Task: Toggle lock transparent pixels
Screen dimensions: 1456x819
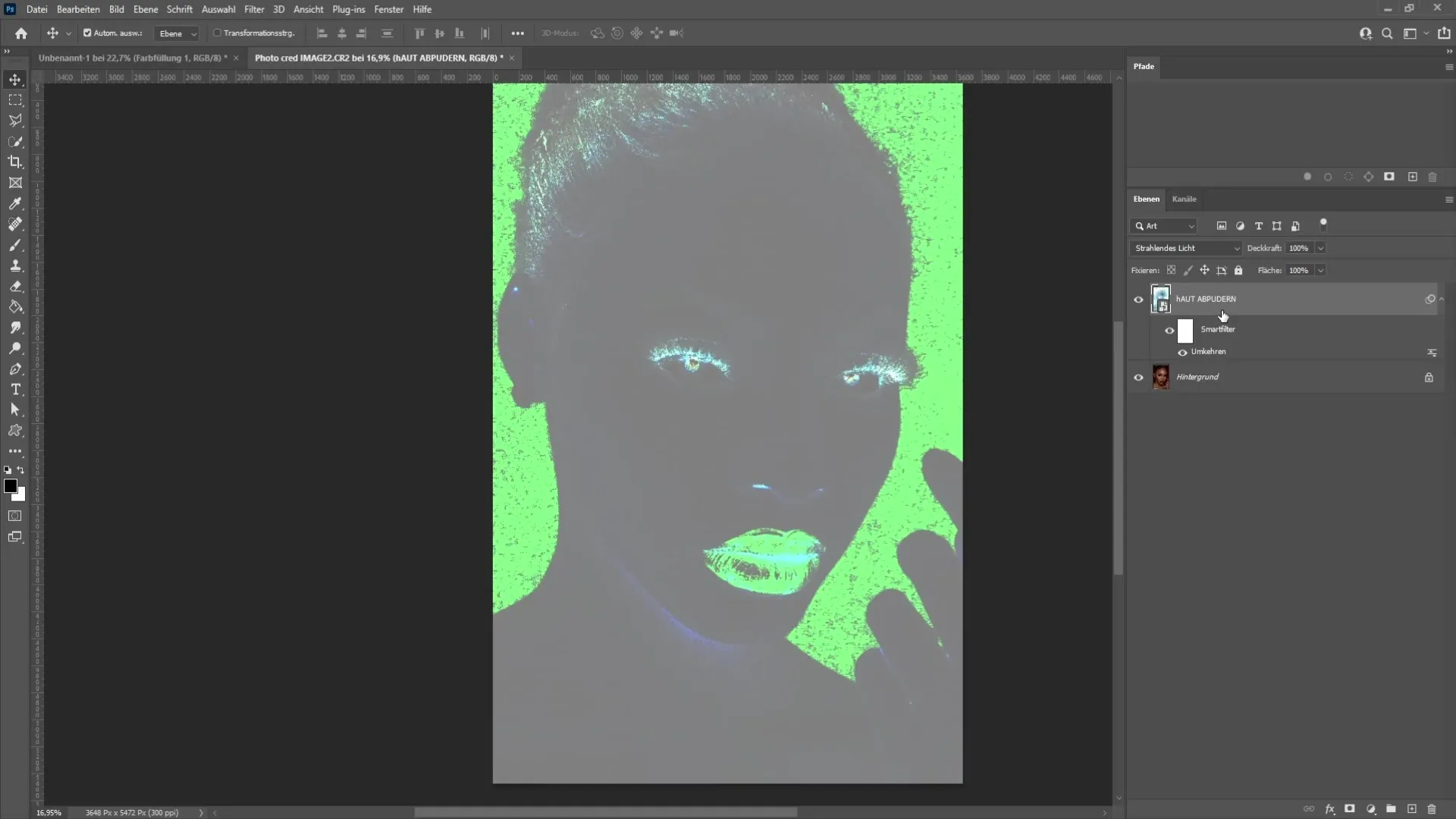Action: point(1171,271)
